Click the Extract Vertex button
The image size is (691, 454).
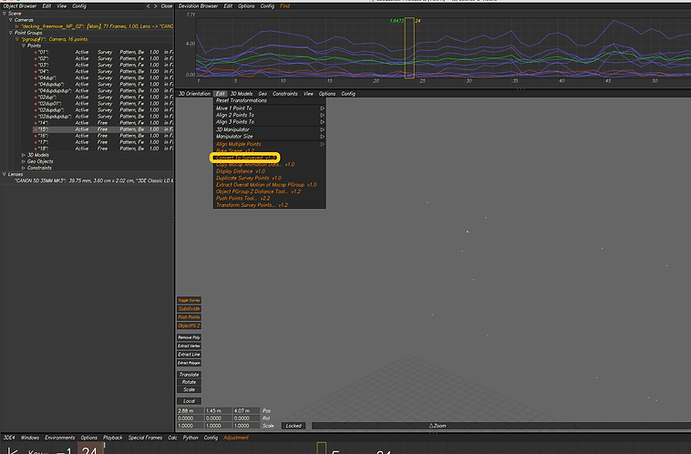click(x=189, y=346)
